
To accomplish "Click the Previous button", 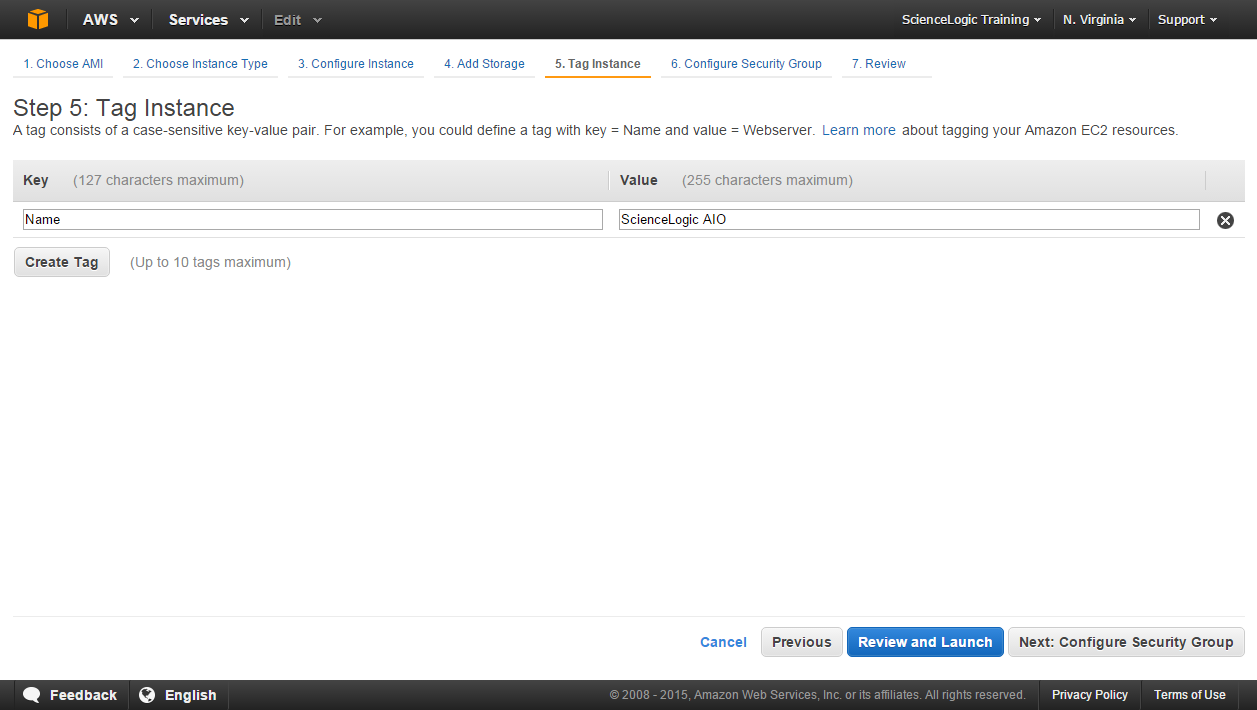I will [x=801, y=642].
